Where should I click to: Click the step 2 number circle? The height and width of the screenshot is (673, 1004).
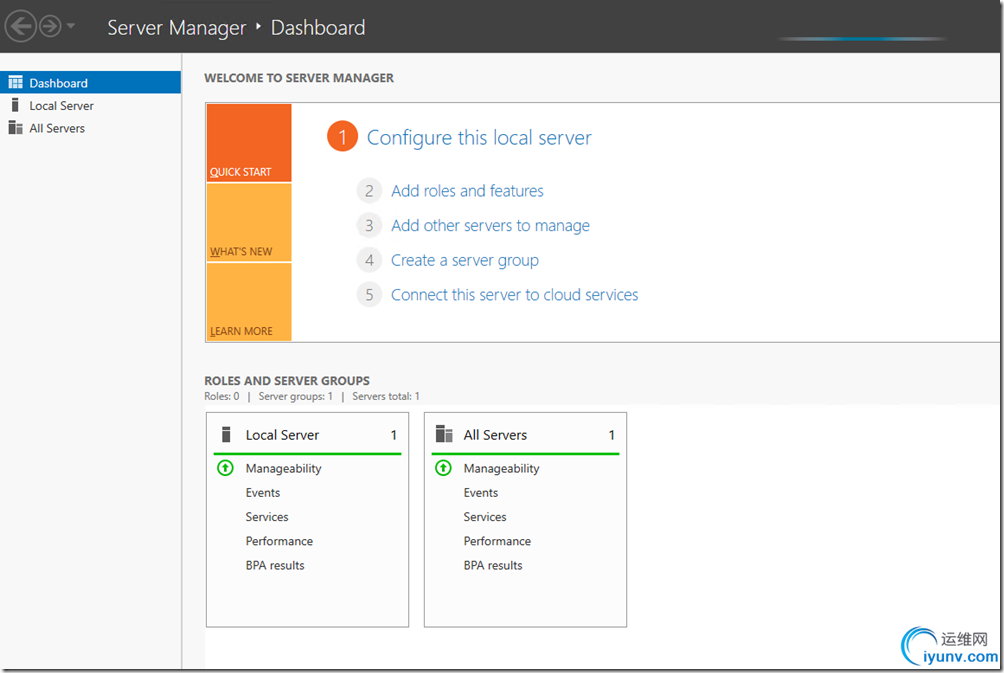coord(369,191)
